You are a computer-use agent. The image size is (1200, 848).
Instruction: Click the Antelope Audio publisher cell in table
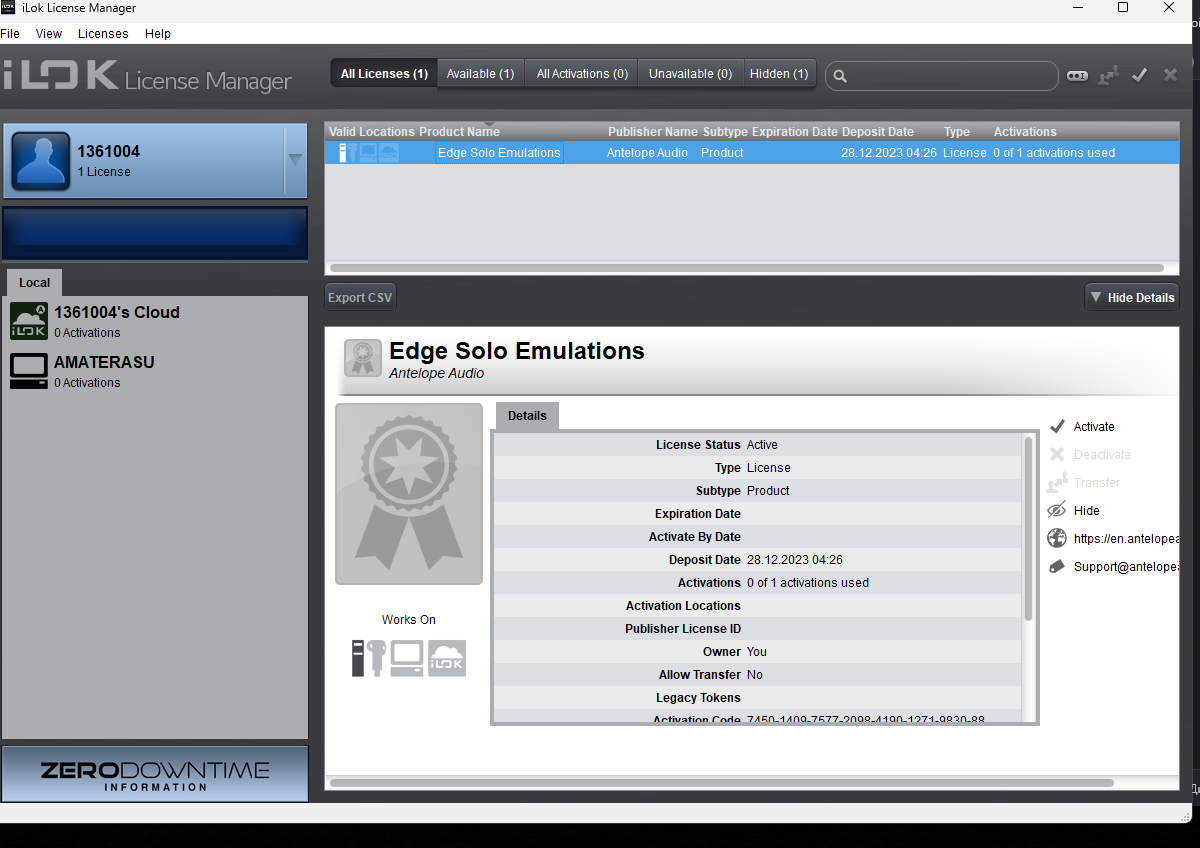647,153
